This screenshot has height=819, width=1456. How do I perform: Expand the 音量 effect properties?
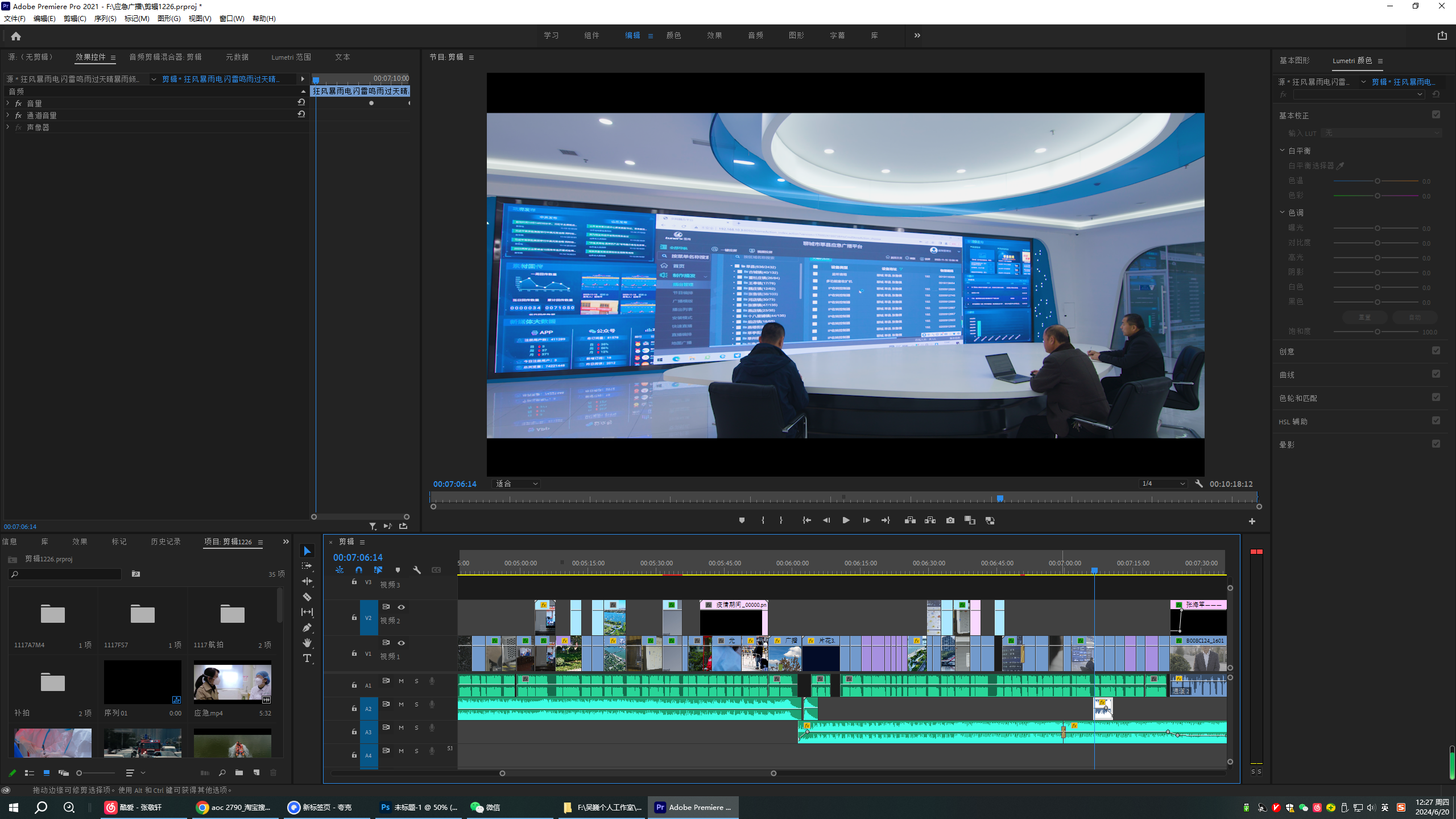click(8, 104)
